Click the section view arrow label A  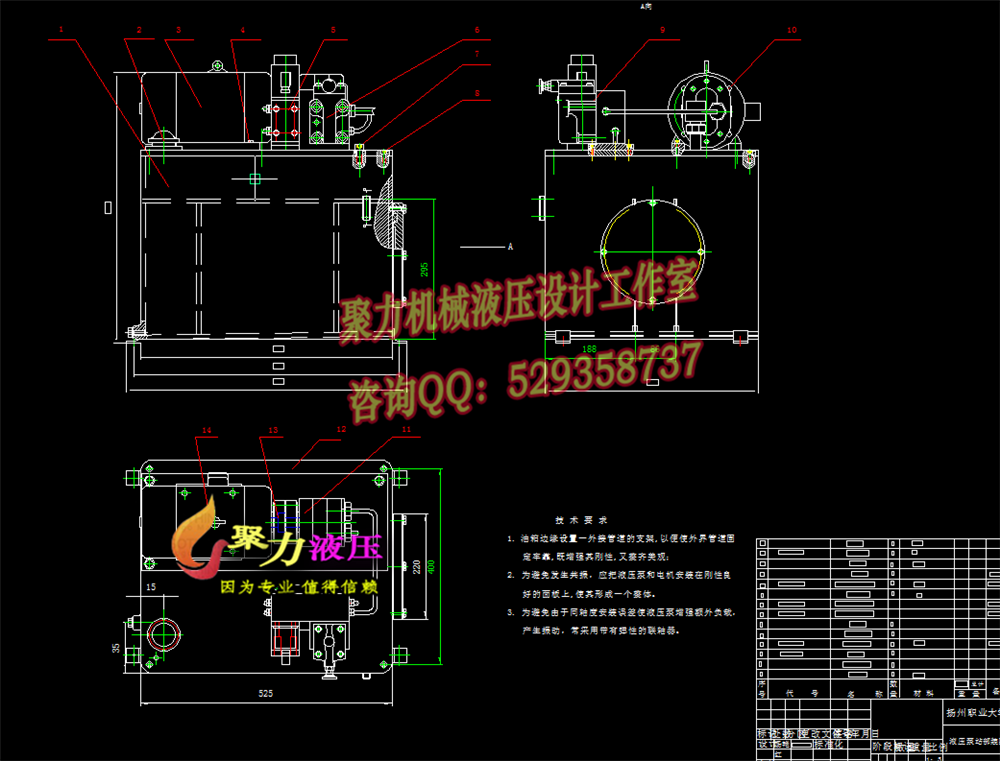point(510,247)
